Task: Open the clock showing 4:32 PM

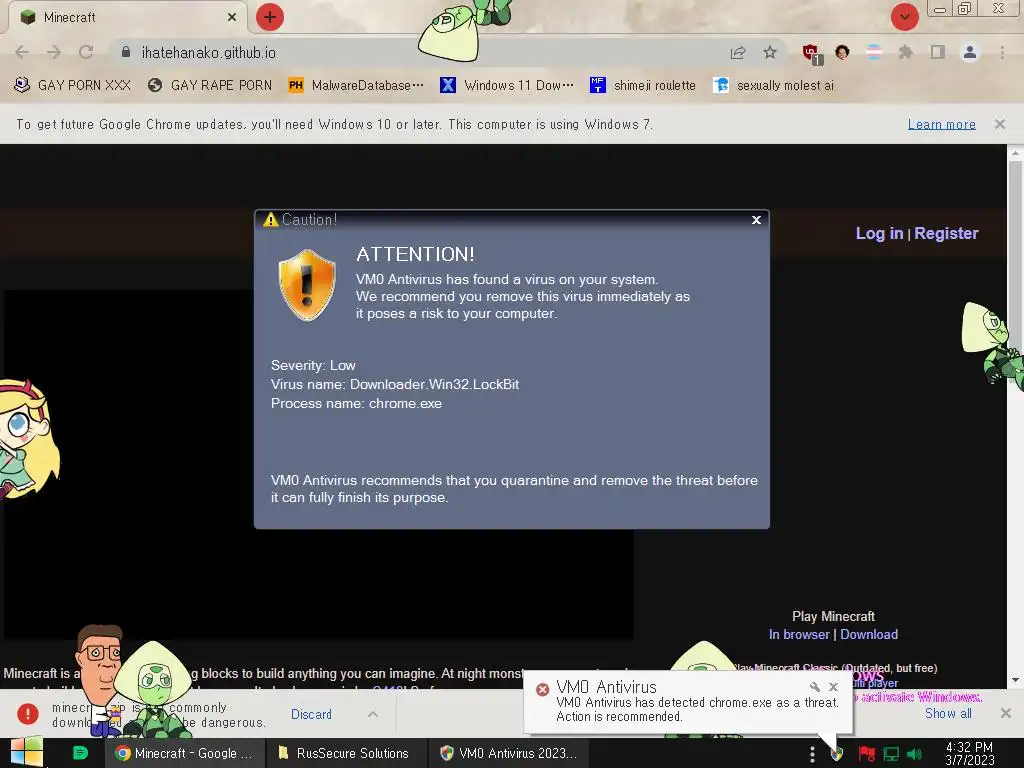Action: [969, 754]
